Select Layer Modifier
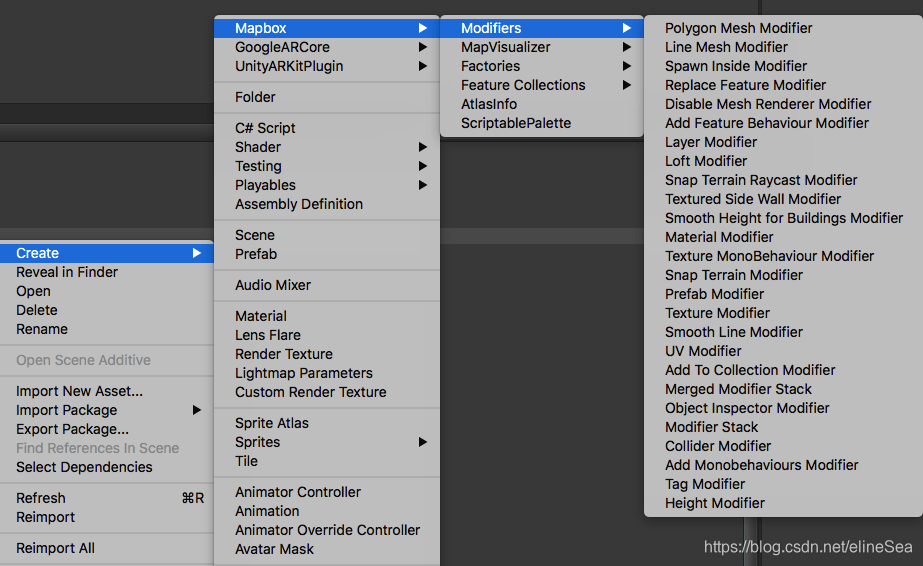923x566 pixels. [783, 142]
